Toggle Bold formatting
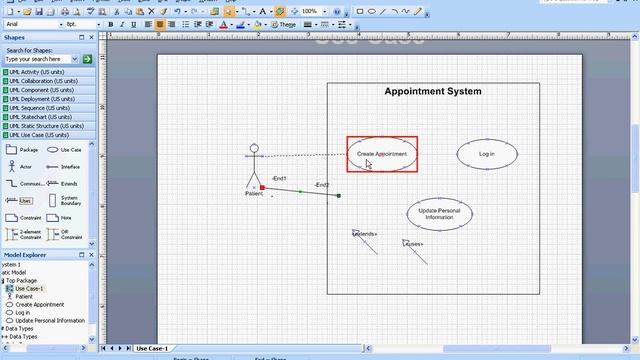 pos(111,24)
